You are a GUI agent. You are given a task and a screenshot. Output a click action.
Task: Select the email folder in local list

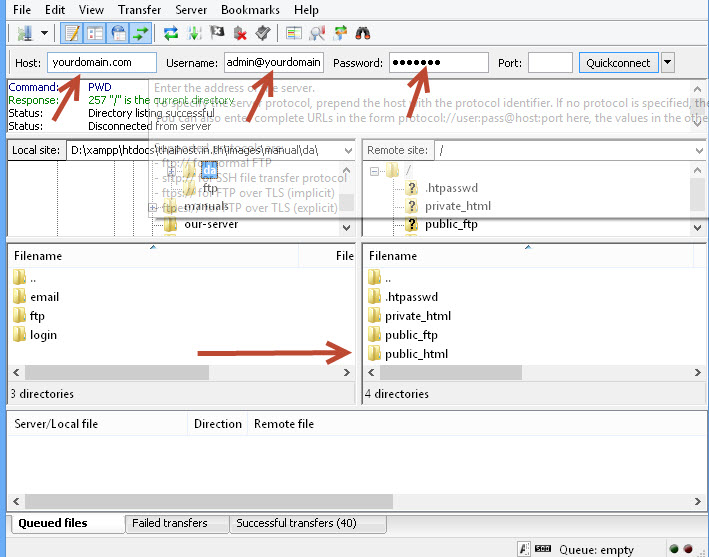(x=44, y=297)
